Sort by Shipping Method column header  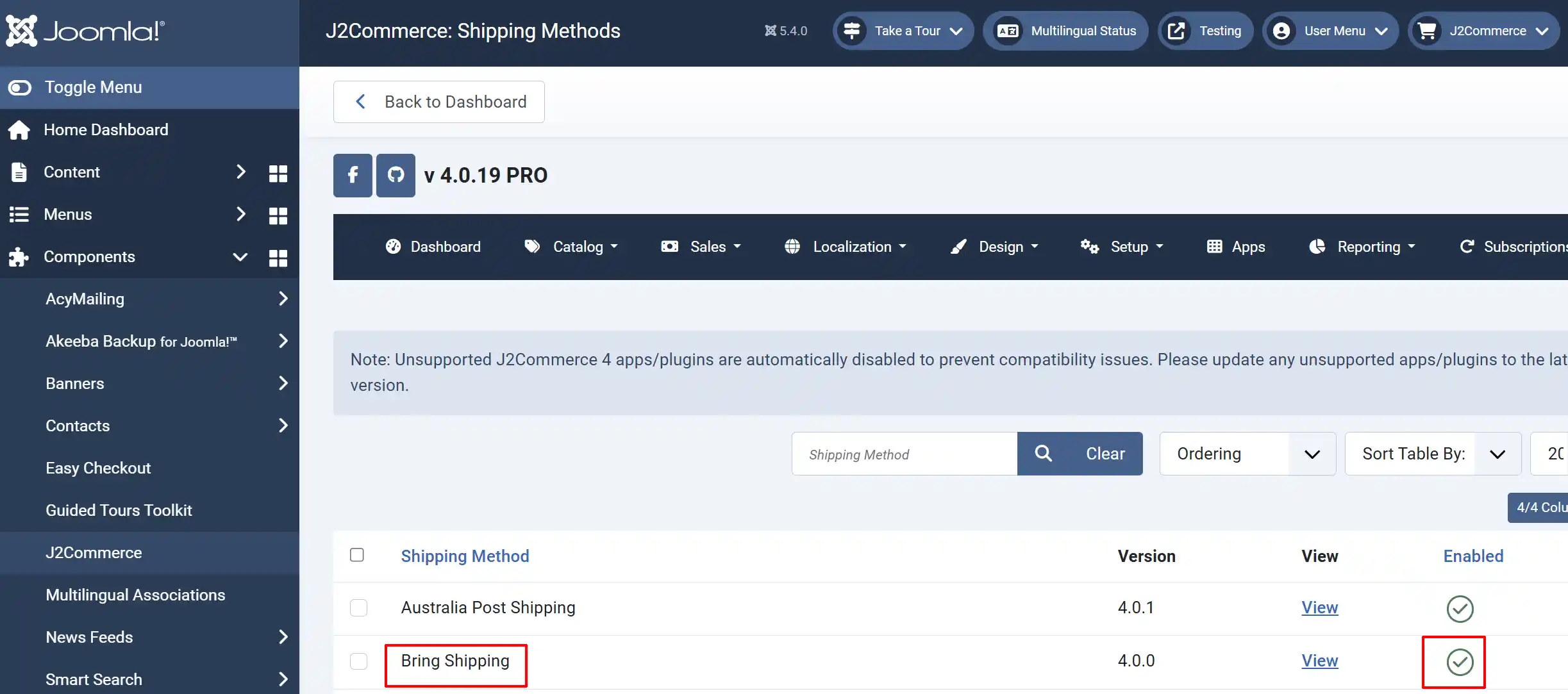(465, 556)
